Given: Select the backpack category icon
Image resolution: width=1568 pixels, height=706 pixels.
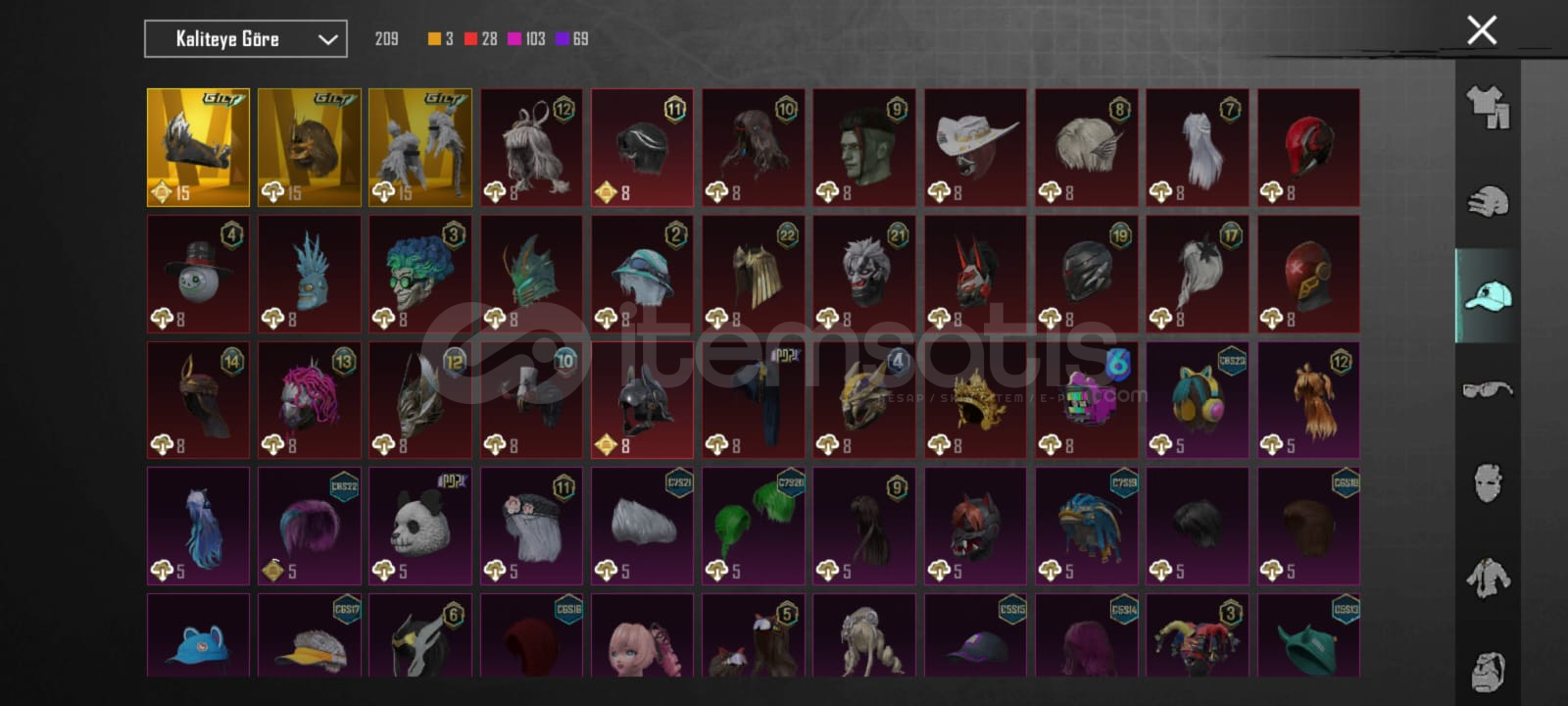Looking at the screenshot, I should [x=1488, y=671].
